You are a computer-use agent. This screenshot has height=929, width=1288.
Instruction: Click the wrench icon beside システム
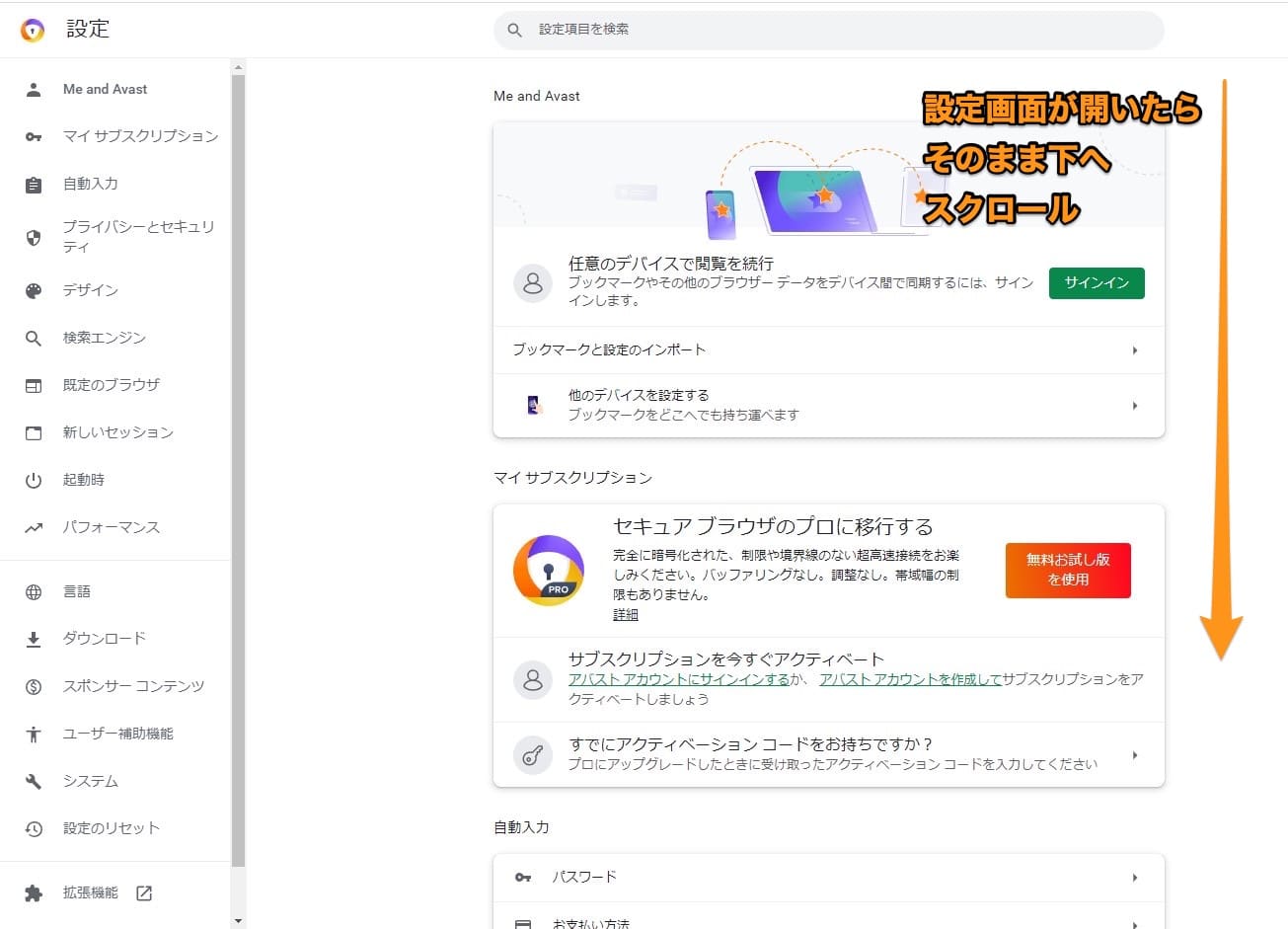pyautogui.click(x=34, y=781)
